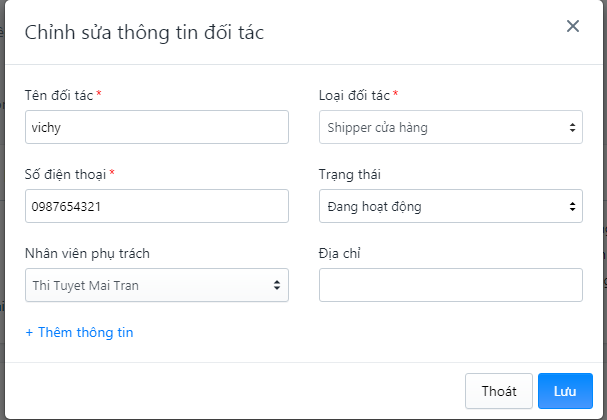
Task: Click the + Thêm thông tin link
Action: (79, 332)
